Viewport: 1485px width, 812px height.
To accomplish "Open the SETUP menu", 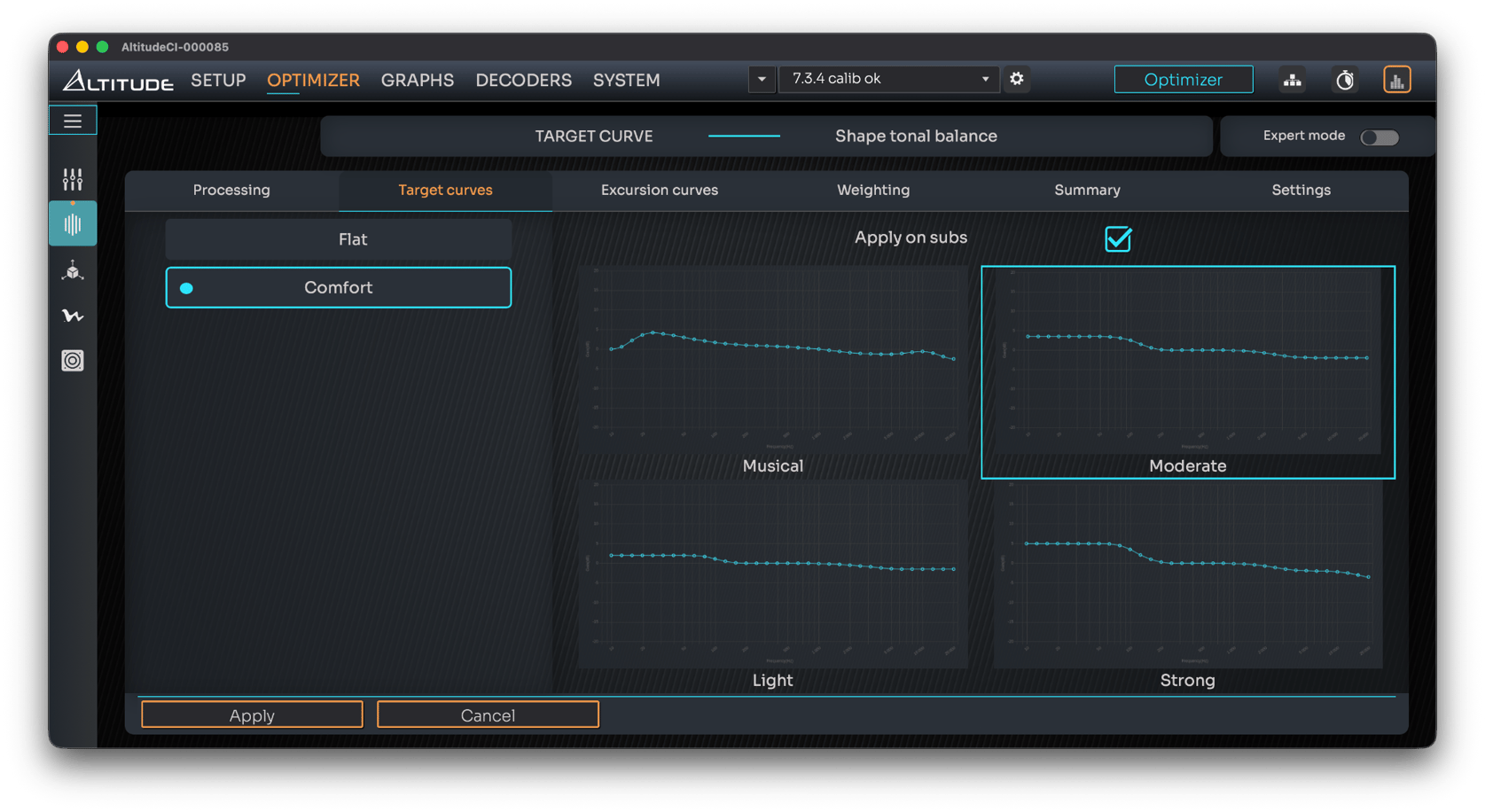I will click(x=218, y=81).
